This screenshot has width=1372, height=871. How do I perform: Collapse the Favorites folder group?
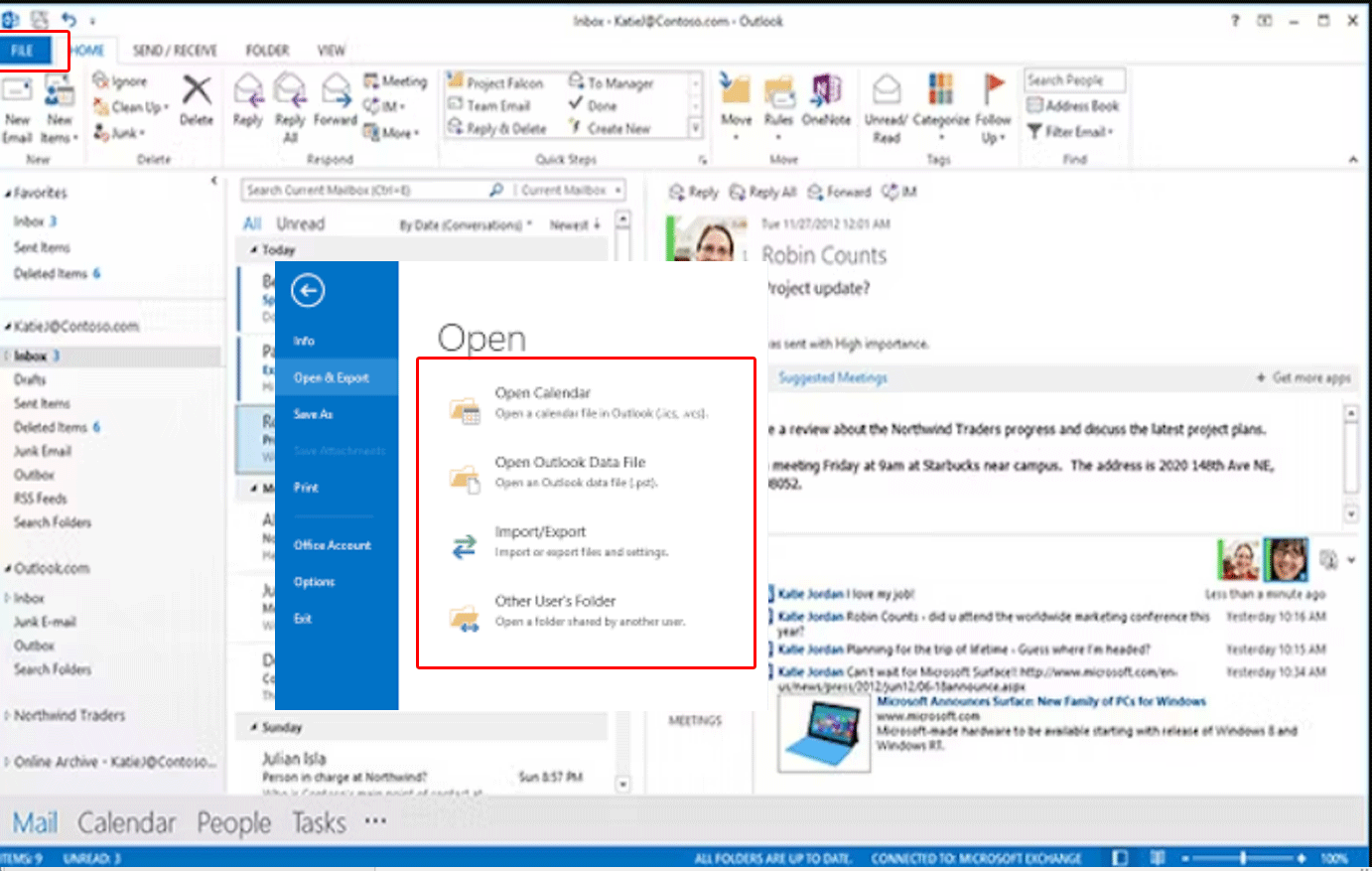pyautogui.click(x=8, y=194)
